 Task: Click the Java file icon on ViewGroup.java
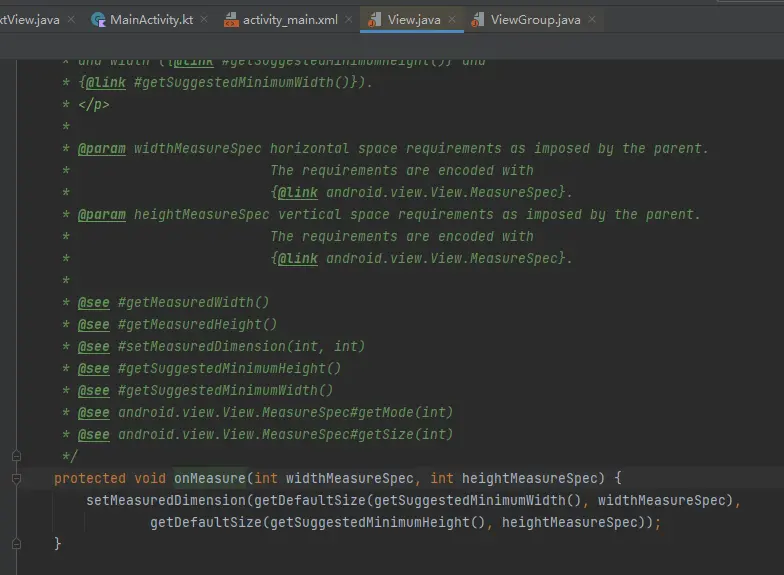tap(478, 20)
